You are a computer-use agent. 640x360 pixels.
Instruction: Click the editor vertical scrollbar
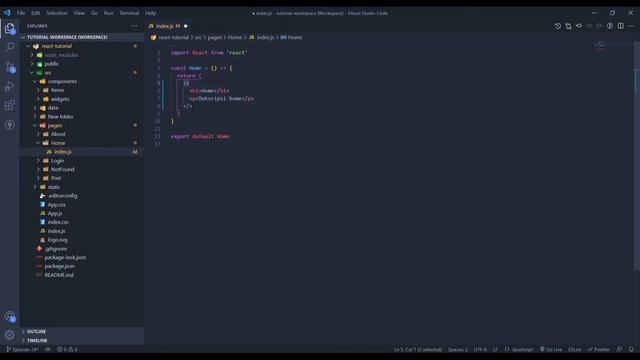pyautogui.click(x=637, y=155)
